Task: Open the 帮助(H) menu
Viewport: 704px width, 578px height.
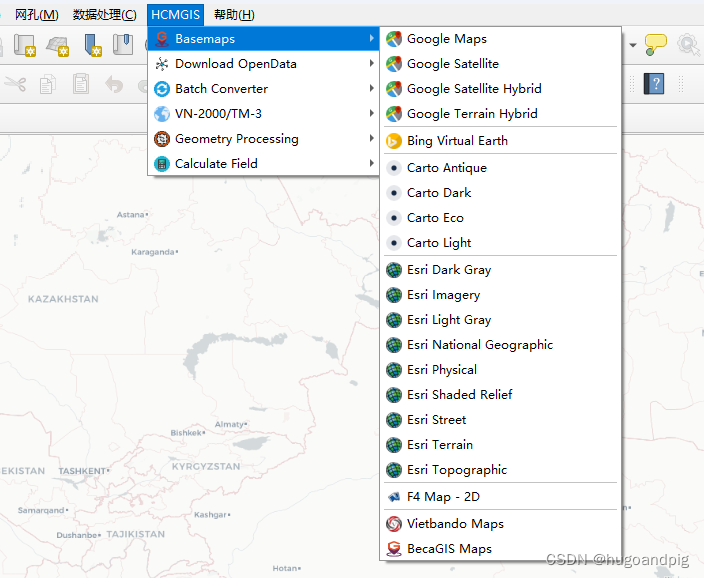Action: click(234, 15)
